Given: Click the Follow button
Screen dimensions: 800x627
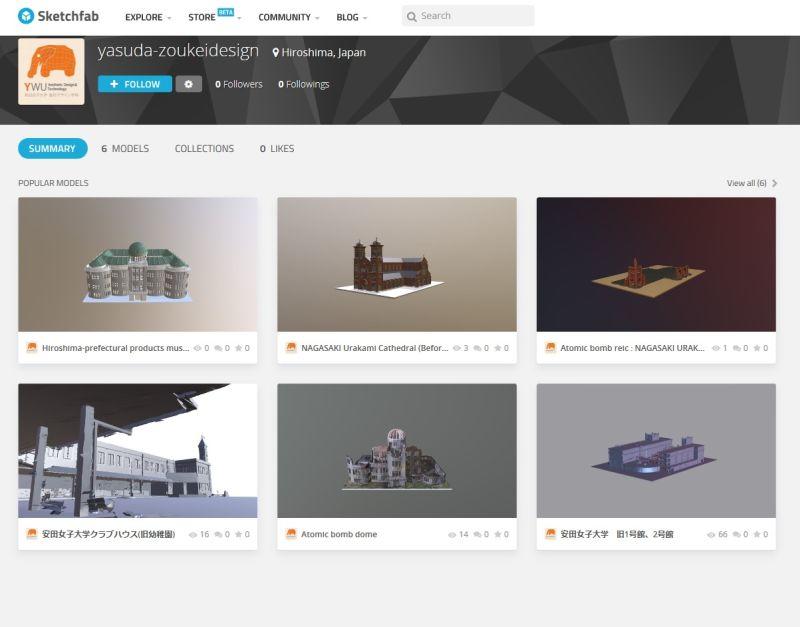Looking at the screenshot, I should [x=135, y=84].
